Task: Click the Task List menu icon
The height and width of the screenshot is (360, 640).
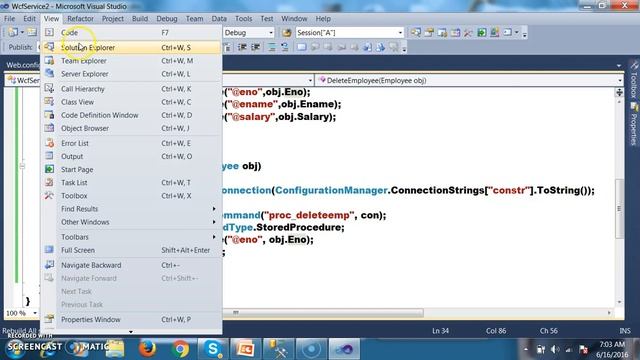Action: 49,182
